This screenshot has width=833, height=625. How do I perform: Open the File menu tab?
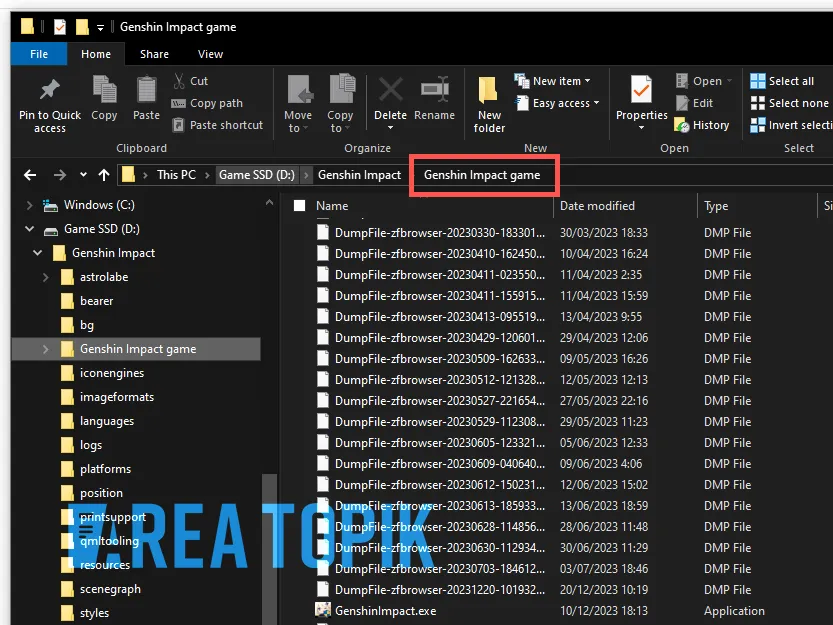pos(39,54)
